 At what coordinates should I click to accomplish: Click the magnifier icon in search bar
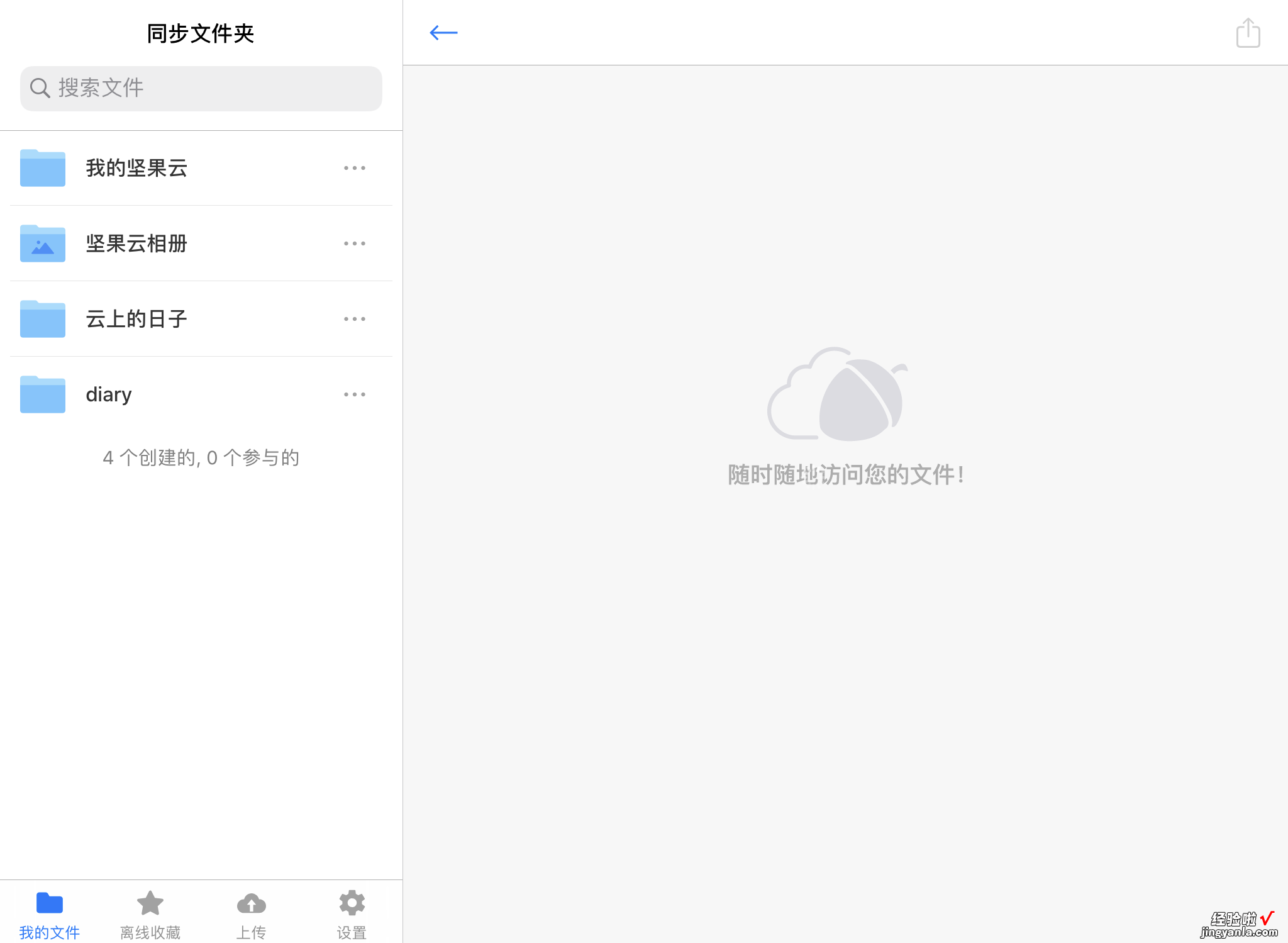pyautogui.click(x=40, y=88)
